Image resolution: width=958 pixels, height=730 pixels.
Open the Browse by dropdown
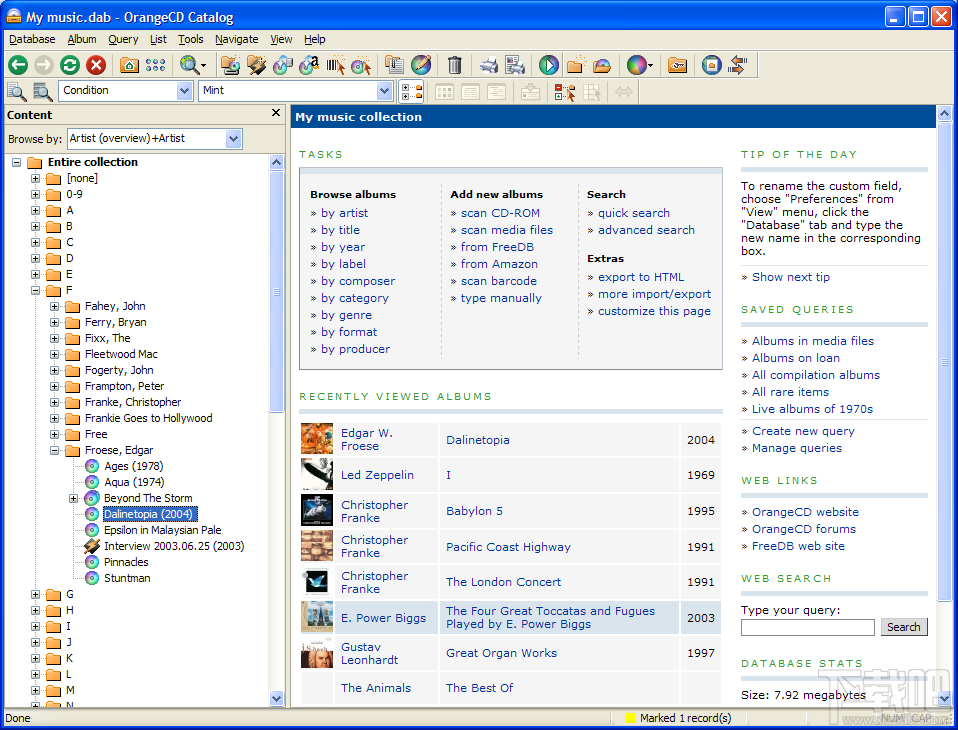click(233, 138)
